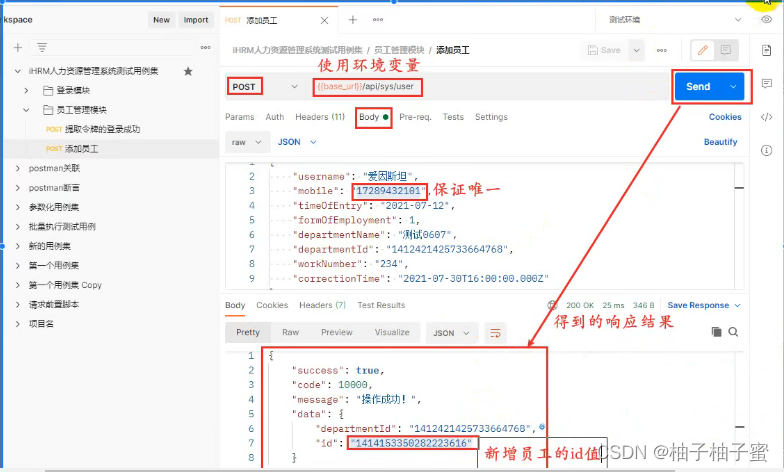Open the Save options dropdown arrow
Screen dimensions: 784x472
(x=636, y=50)
